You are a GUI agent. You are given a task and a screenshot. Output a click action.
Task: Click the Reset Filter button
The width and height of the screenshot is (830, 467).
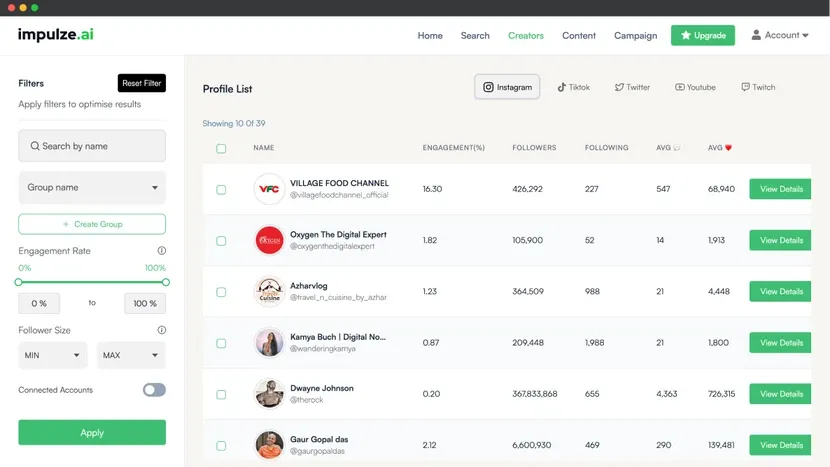pyautogui.click(x=142, y=83)
